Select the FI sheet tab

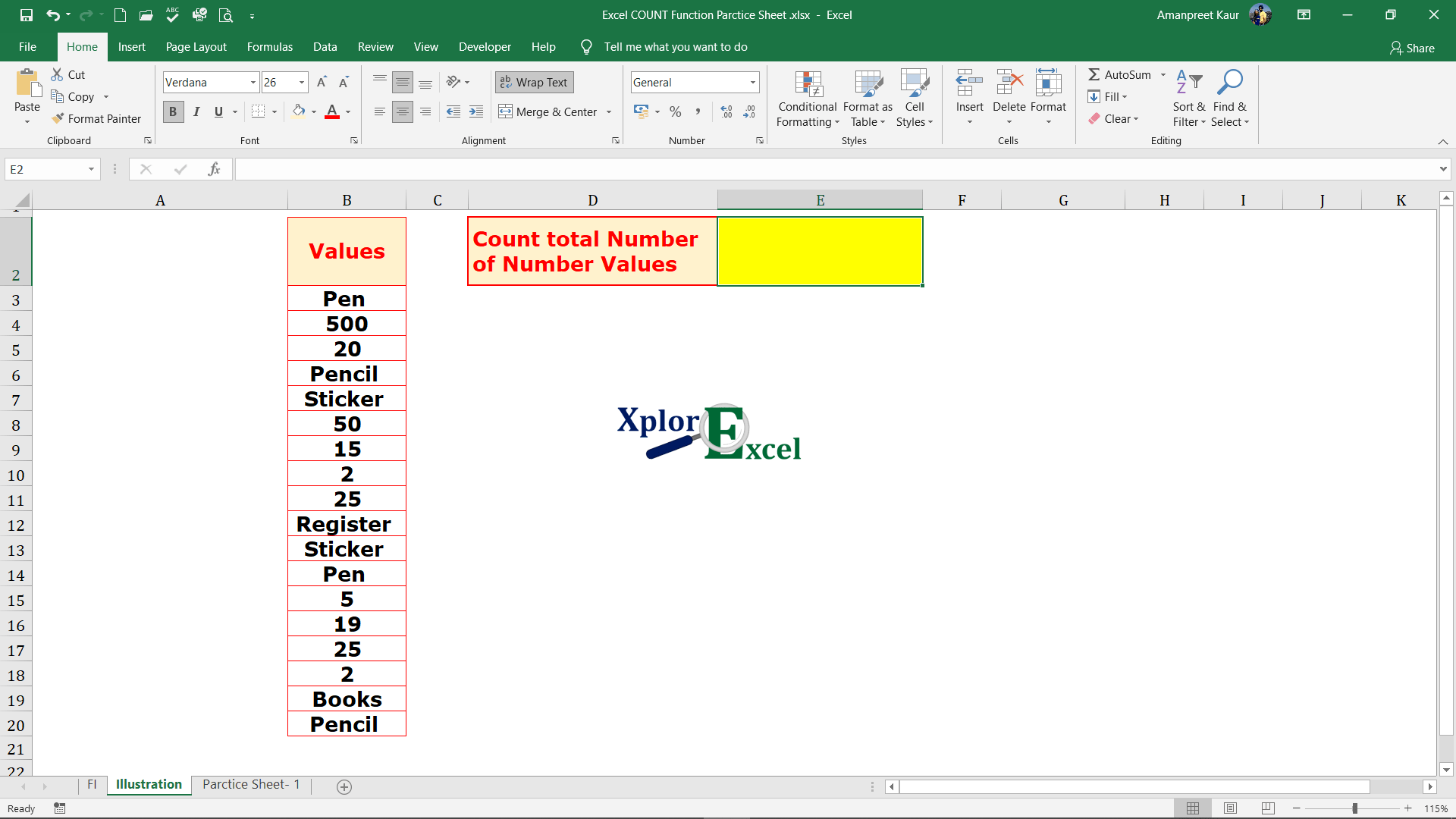92,784
